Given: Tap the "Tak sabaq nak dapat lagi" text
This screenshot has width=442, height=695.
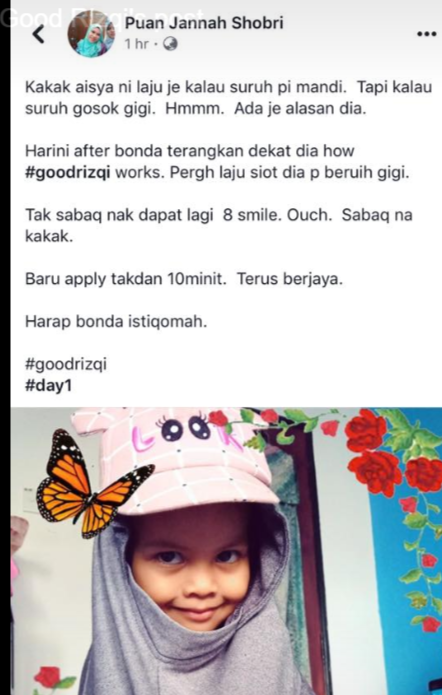Looking at the screenshot, I should pyautogui.click(x=219, y=226).
